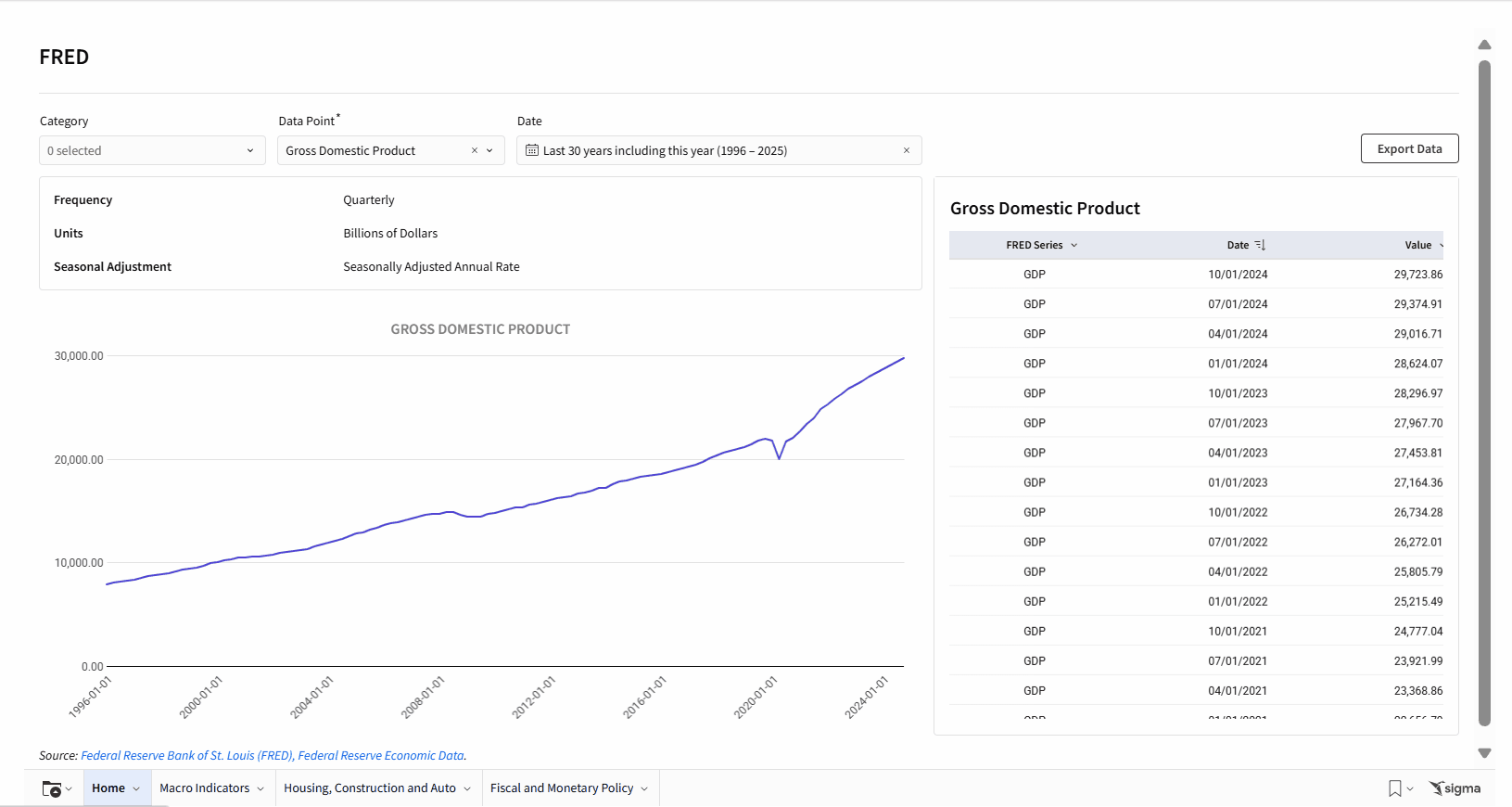
Task: Expand the Category dropdown
Action: 250,150
